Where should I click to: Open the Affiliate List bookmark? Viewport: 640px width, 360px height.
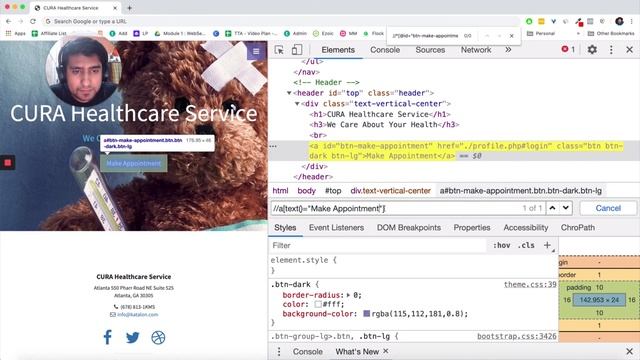pos(49,33)
